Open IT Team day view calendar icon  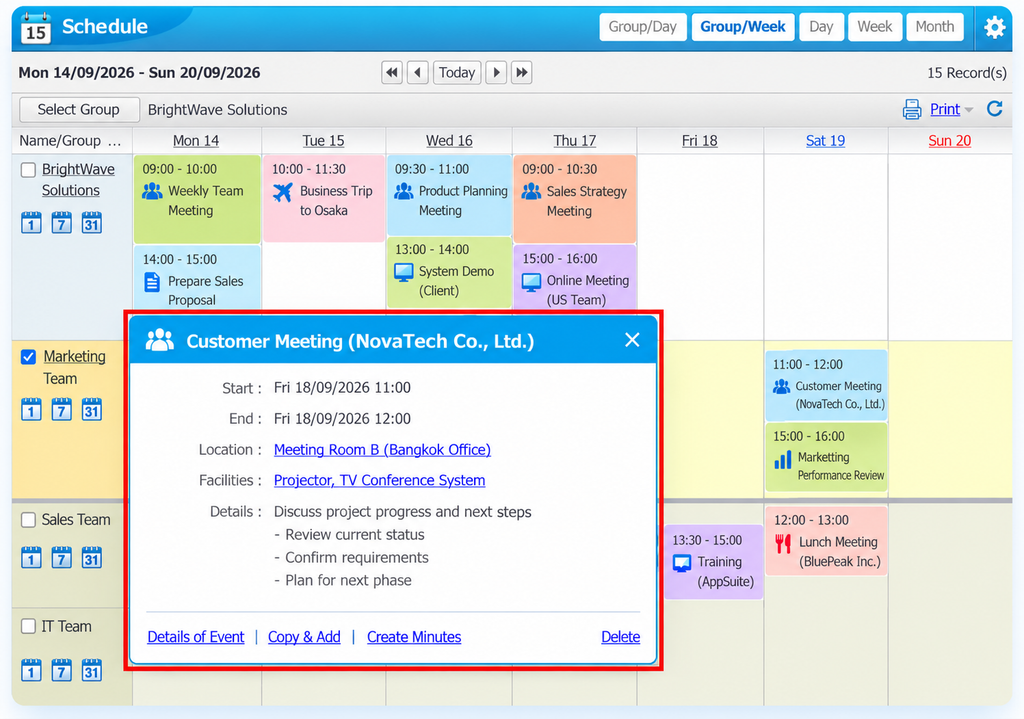(31, 670)
